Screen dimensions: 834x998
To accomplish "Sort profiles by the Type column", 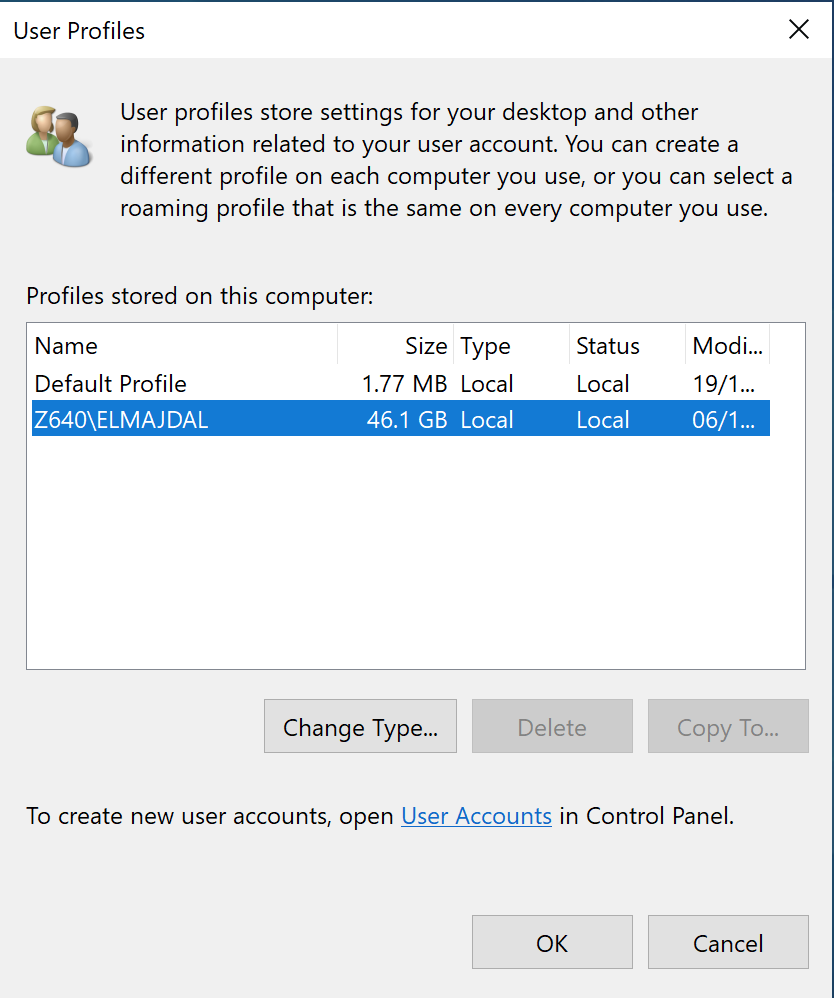I will click(x=485, y=345).
